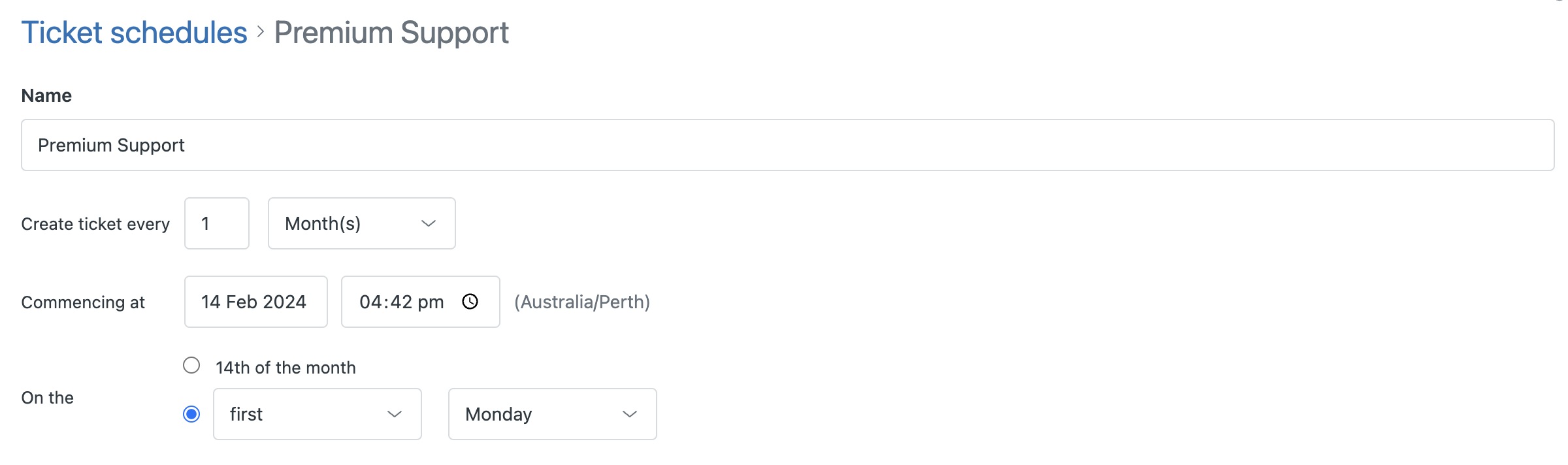Select the 14th of the month radio button
The height and width of the screenshot is (465, 1568).
(x=191, y=365)
